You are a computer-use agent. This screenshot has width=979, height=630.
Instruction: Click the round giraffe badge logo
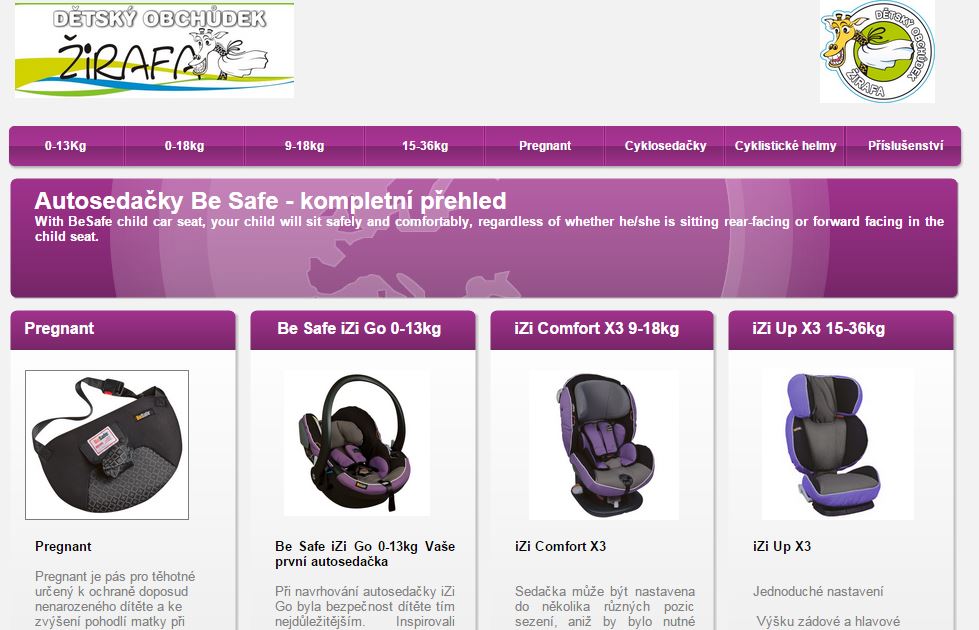tap(877, 51)
